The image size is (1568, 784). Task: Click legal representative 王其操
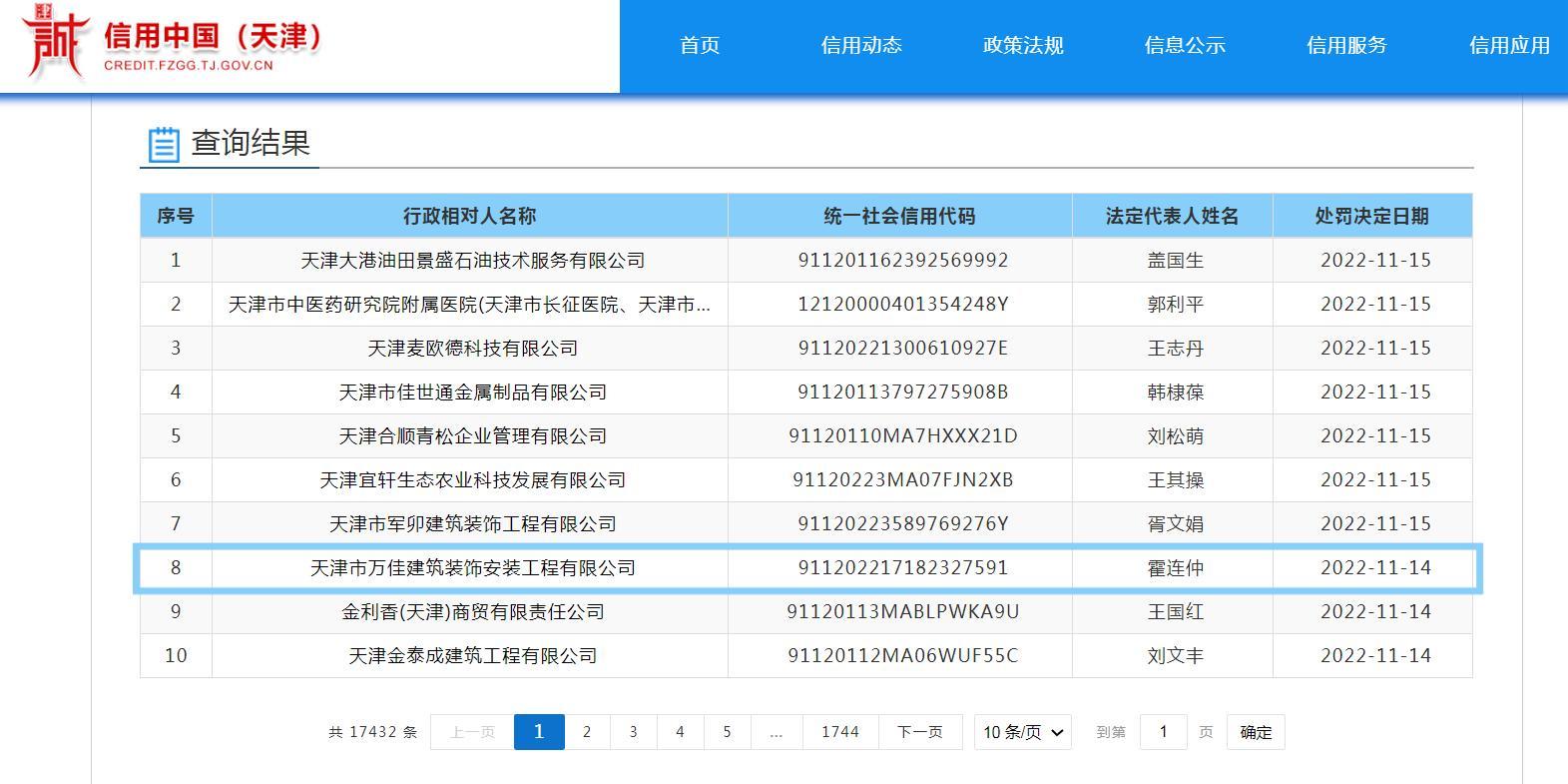[x=1176, y=480]
